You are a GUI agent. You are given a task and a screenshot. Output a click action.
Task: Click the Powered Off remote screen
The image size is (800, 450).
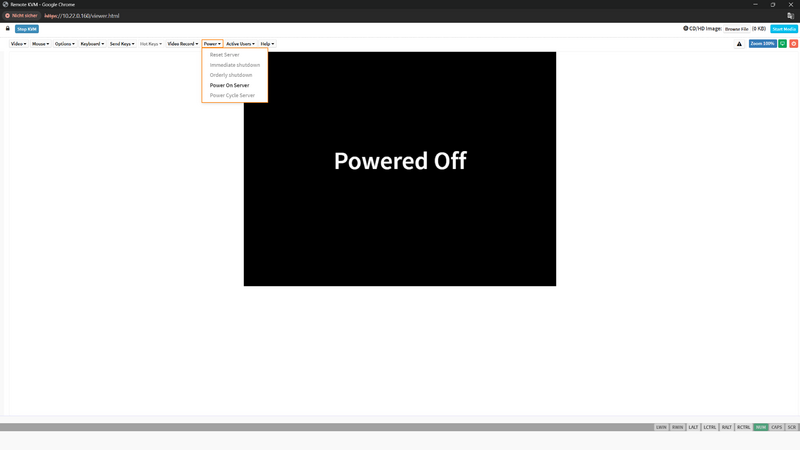coord(400,169)
